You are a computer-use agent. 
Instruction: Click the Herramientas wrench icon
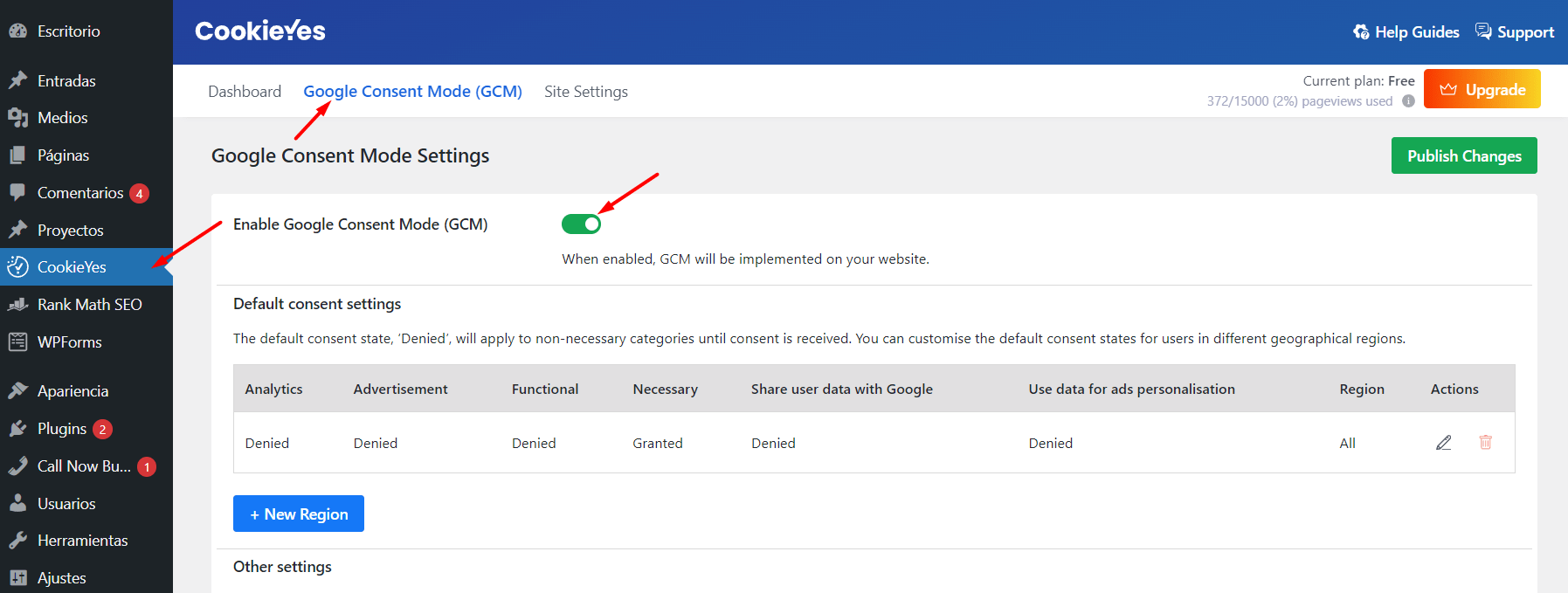coord(17,540)
